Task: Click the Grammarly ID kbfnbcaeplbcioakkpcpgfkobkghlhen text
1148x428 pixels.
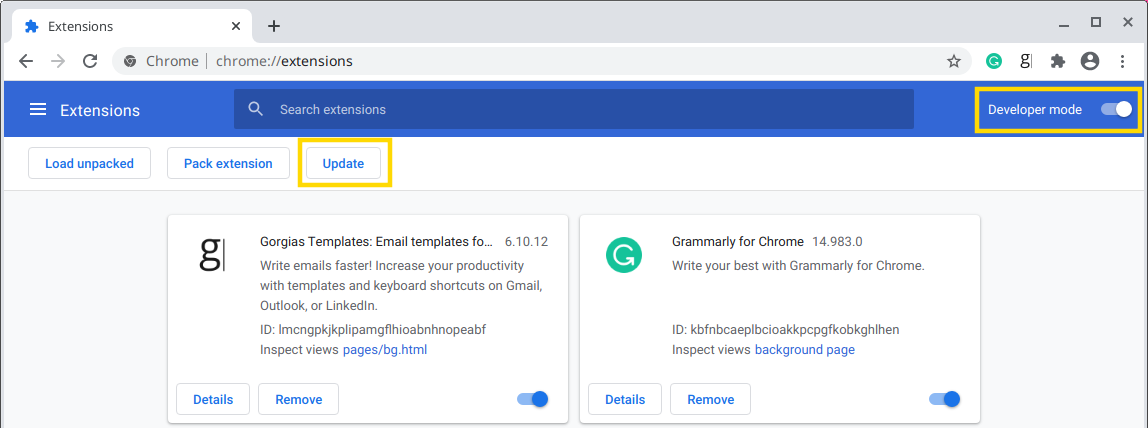Action: (x=786, y=329)
